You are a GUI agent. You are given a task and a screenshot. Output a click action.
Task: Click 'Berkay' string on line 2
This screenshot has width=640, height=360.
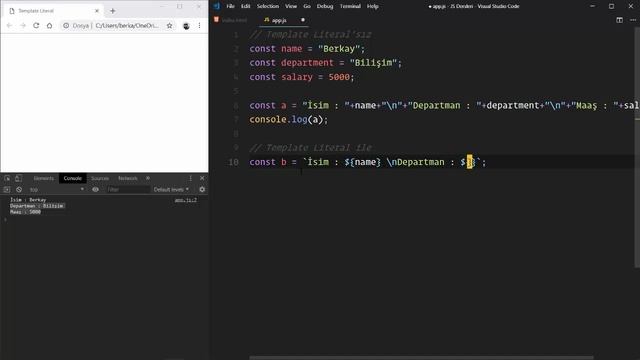point(339,49)
